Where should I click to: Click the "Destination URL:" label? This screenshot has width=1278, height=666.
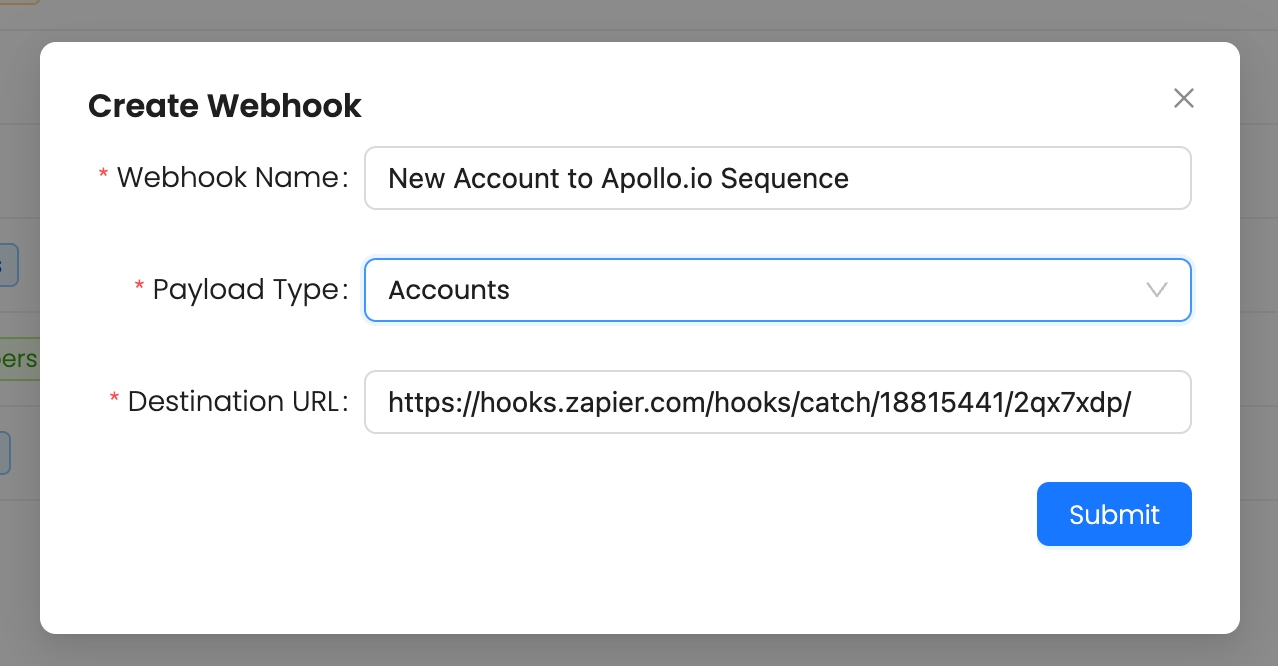(x=238, y=402)
